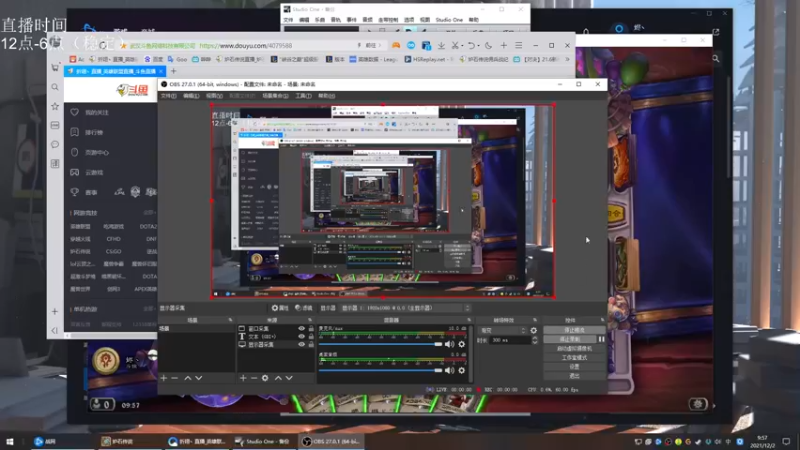Add a new source with plus icon

[243, 378]
